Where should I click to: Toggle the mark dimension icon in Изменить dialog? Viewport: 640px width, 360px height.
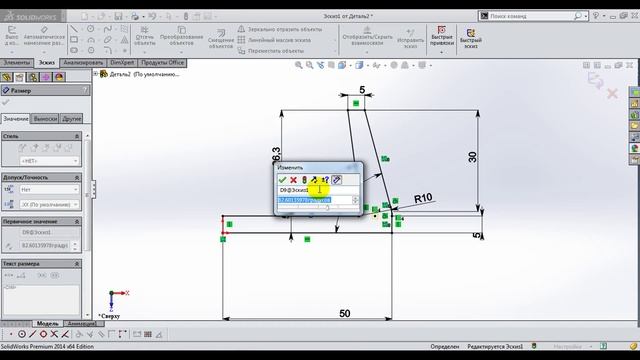click(336, 180)
